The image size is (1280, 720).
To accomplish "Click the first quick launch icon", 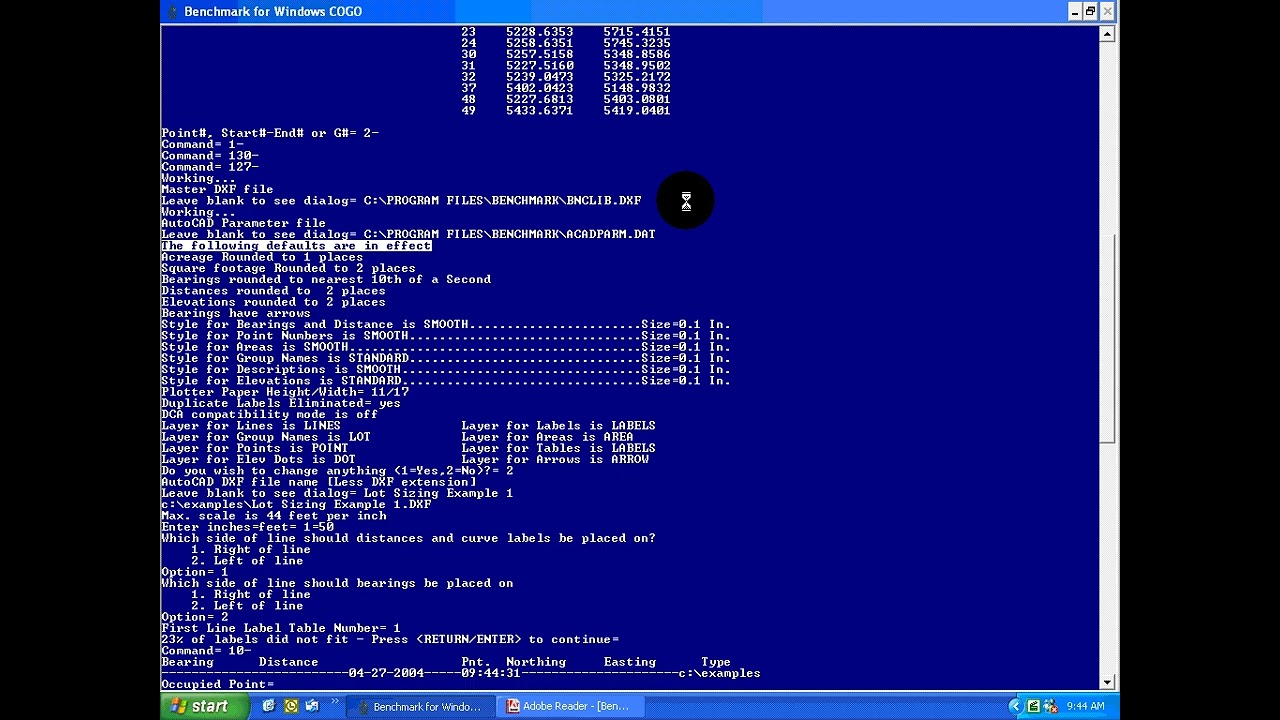I will (268, 706).
